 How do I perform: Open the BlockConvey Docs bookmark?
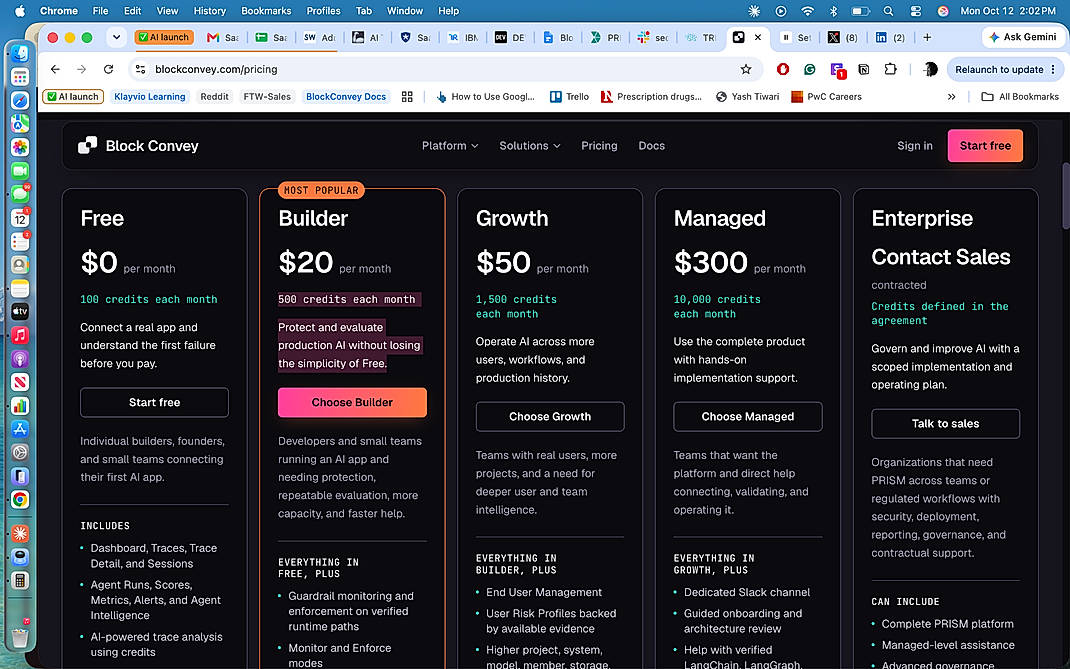tap(346, 97)
